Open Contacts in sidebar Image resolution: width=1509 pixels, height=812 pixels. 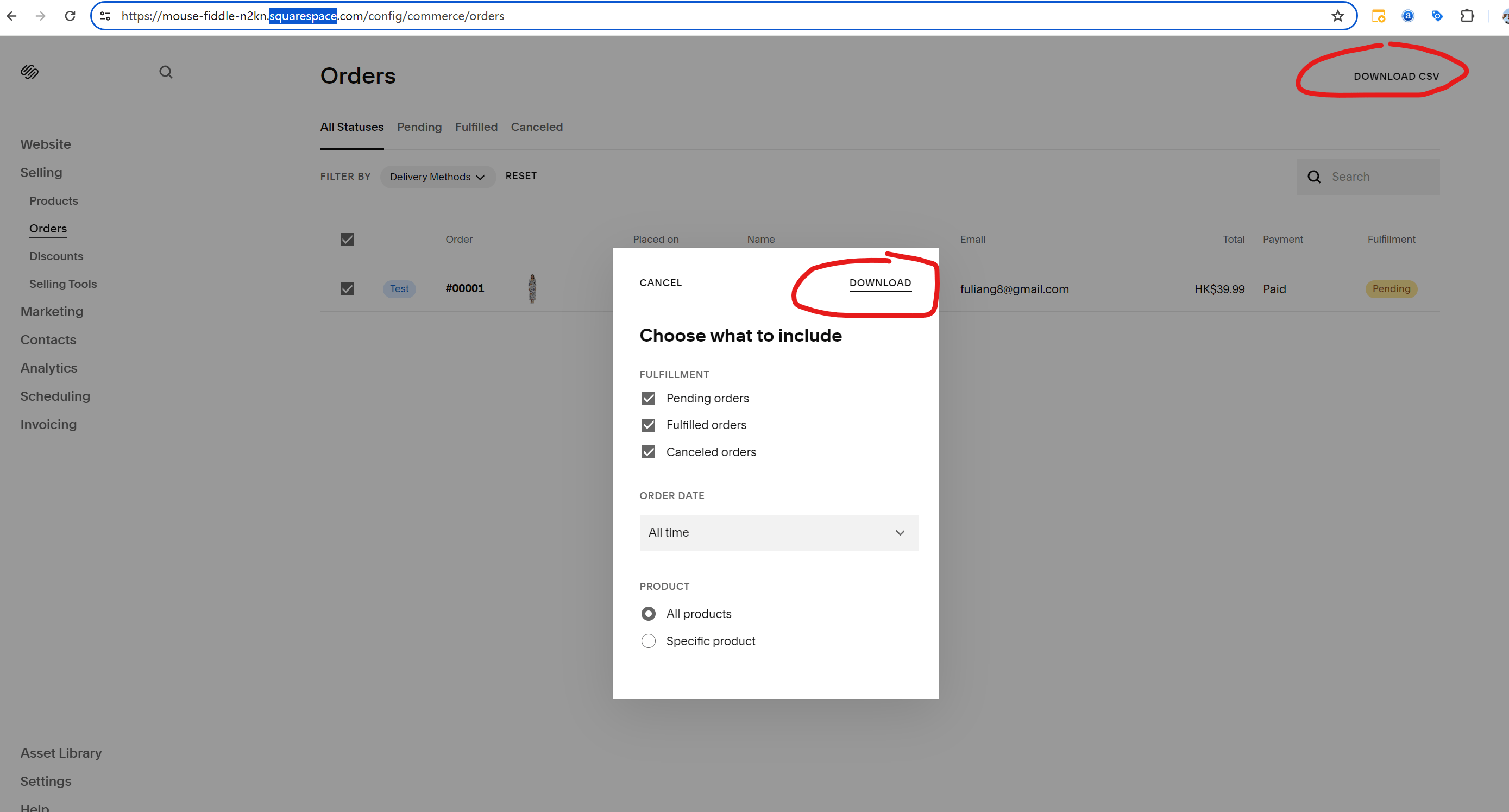[48, 340]
